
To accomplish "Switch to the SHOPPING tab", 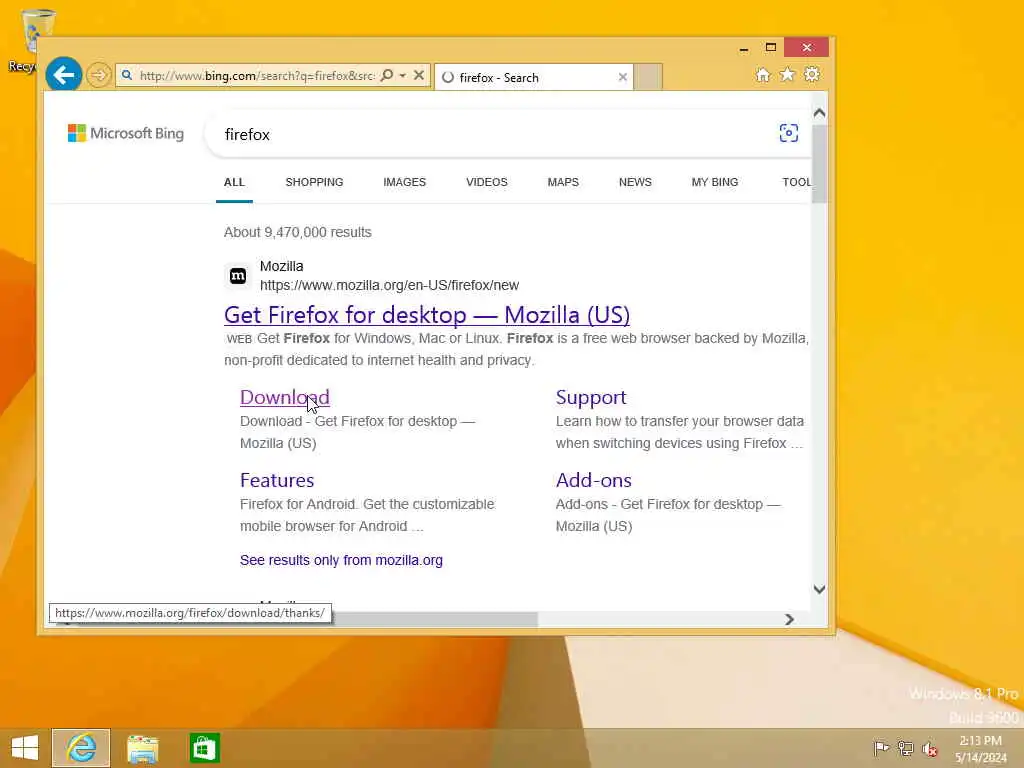I will pos(314,182).
